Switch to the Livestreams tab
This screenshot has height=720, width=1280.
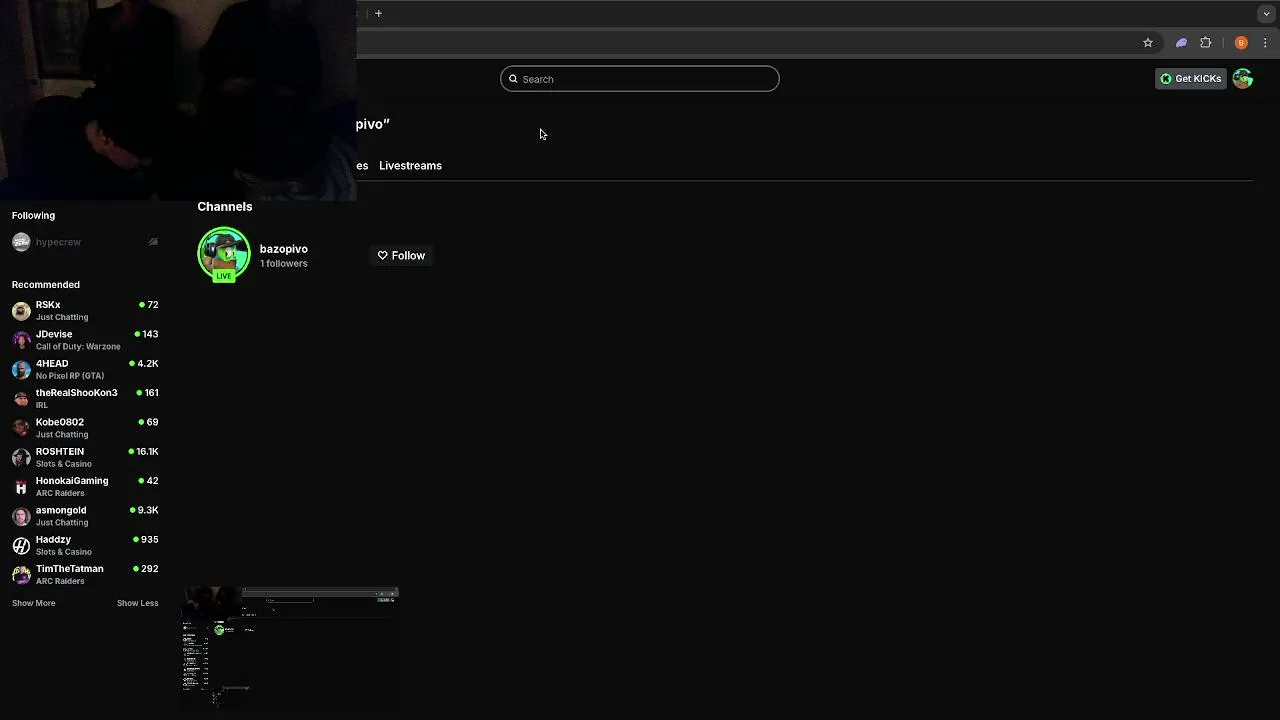tap(410, 166)
